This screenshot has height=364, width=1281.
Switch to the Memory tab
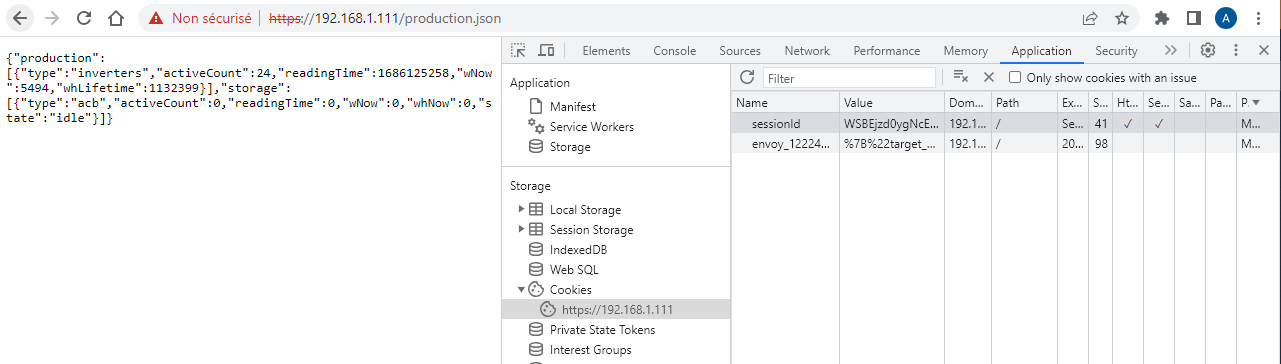pos(966,51)
